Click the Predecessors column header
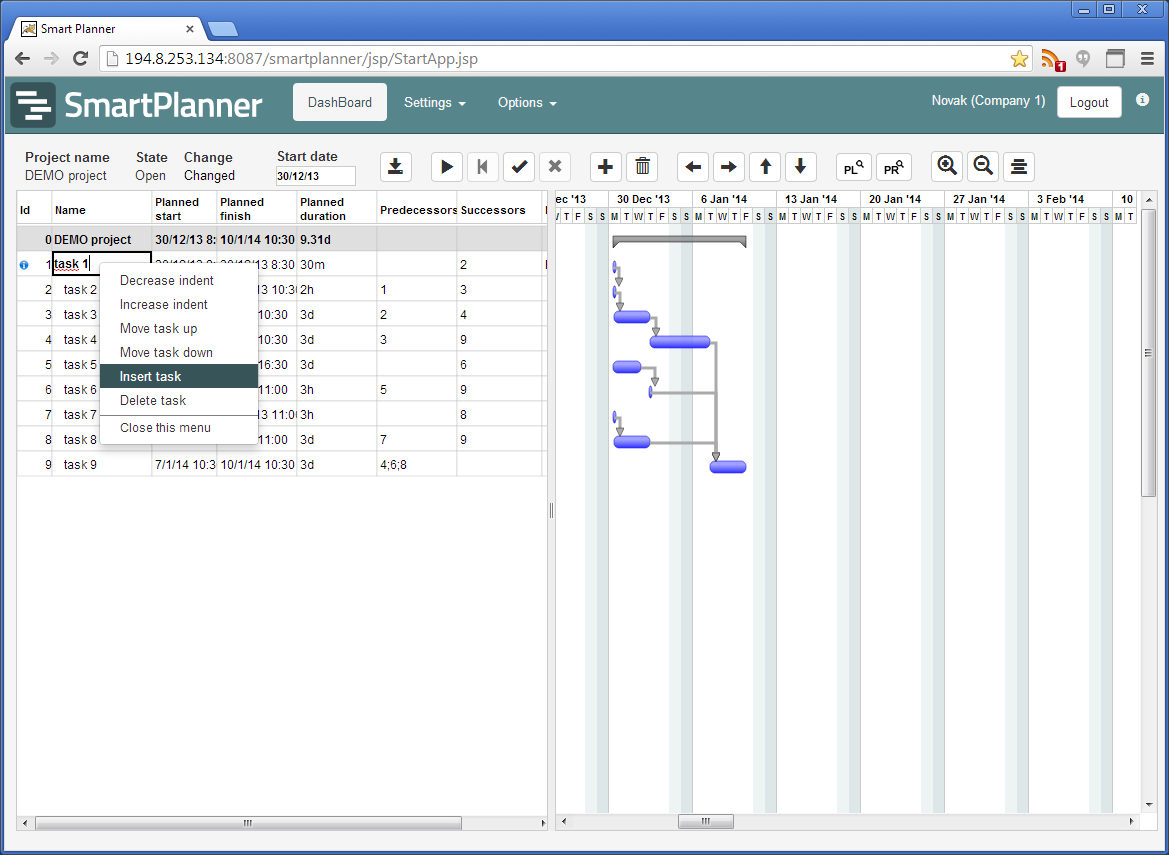1169x855 pixels. pyautogui.click(x=417, y=209)
